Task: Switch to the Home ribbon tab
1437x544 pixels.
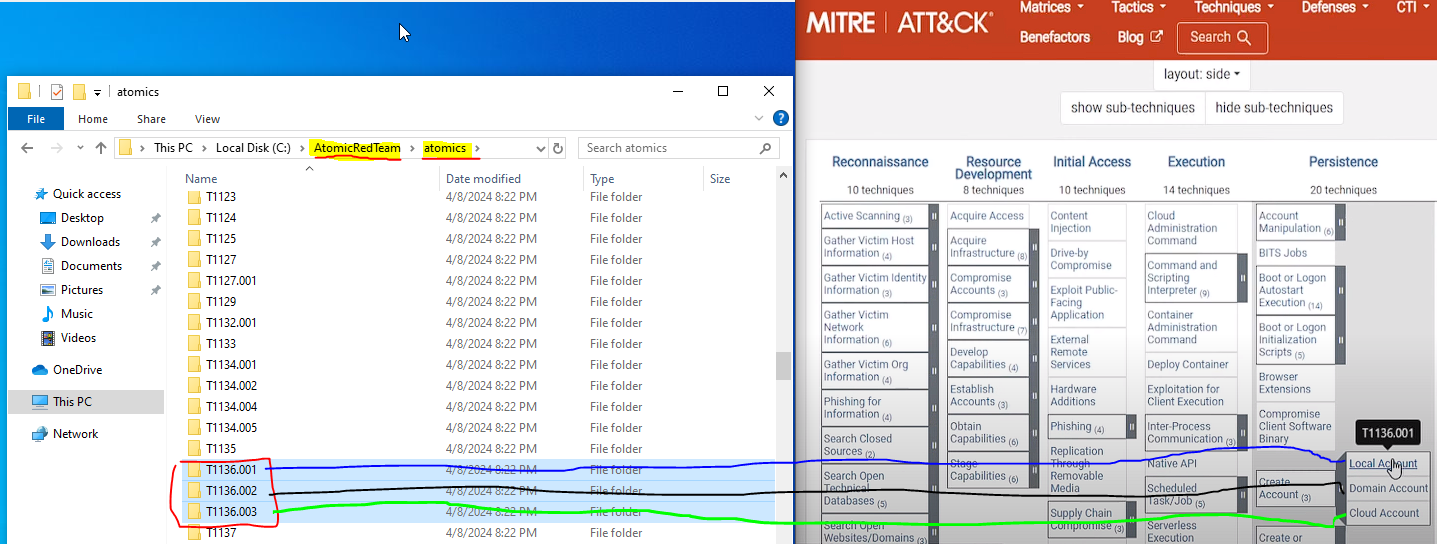Action: [x=93, y=119]
